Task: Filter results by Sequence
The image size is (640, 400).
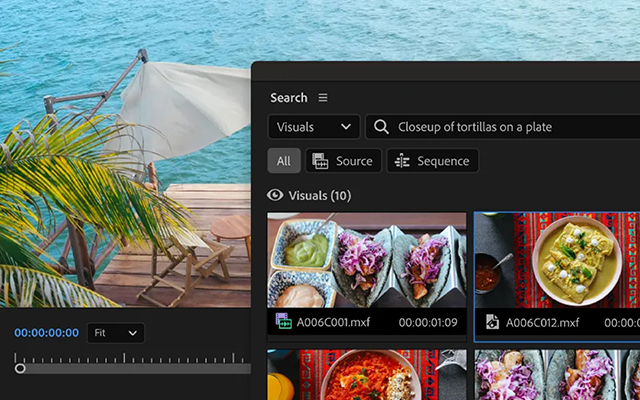Action: [x=432, y=161]
